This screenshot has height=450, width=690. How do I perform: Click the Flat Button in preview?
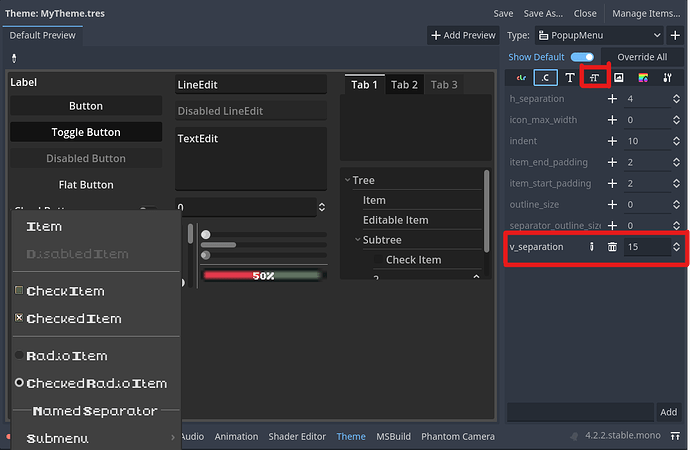point(86,185)
